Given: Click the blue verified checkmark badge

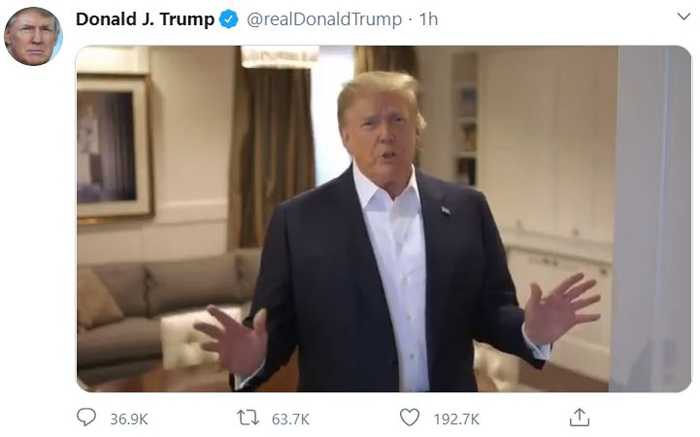Looking at the screenshot, I should point(229,19).
